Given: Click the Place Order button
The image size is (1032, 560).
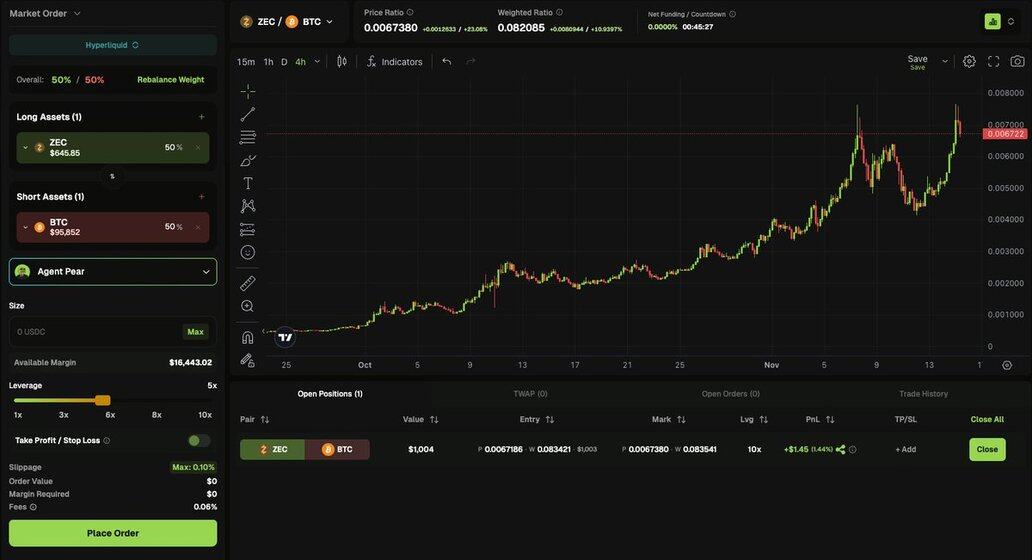Looking at the screenshot, I should 113,533.
